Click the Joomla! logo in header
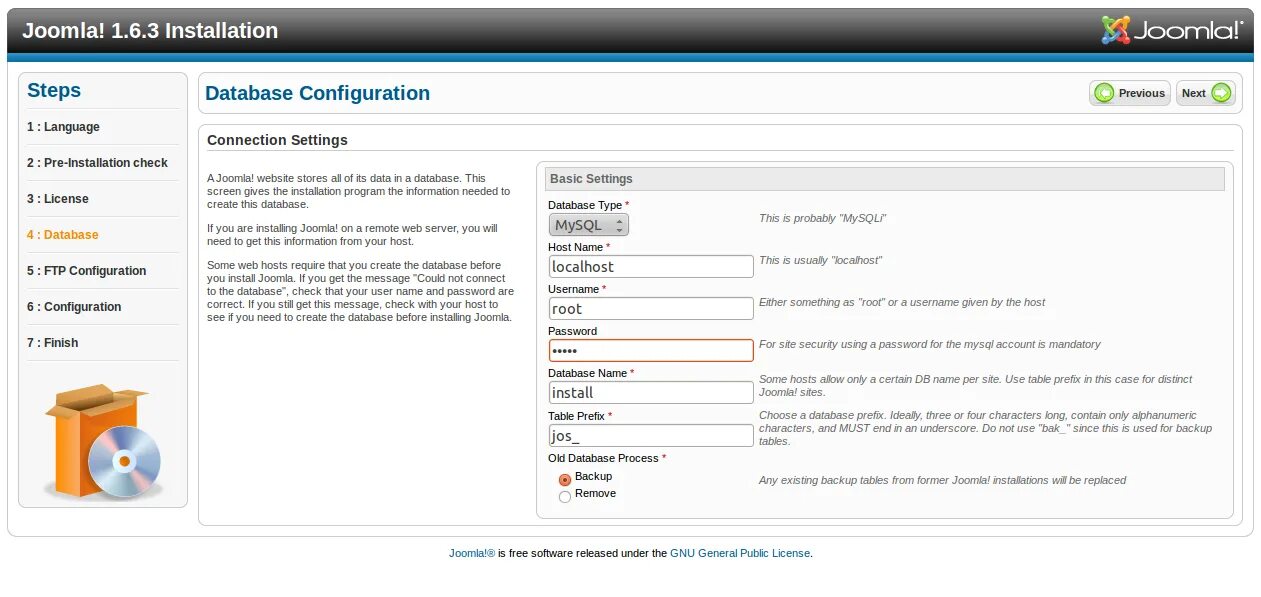Image resolution: width=1261 pixels, height=597 pixels. pyautogui.click(x=1172, y=30)
